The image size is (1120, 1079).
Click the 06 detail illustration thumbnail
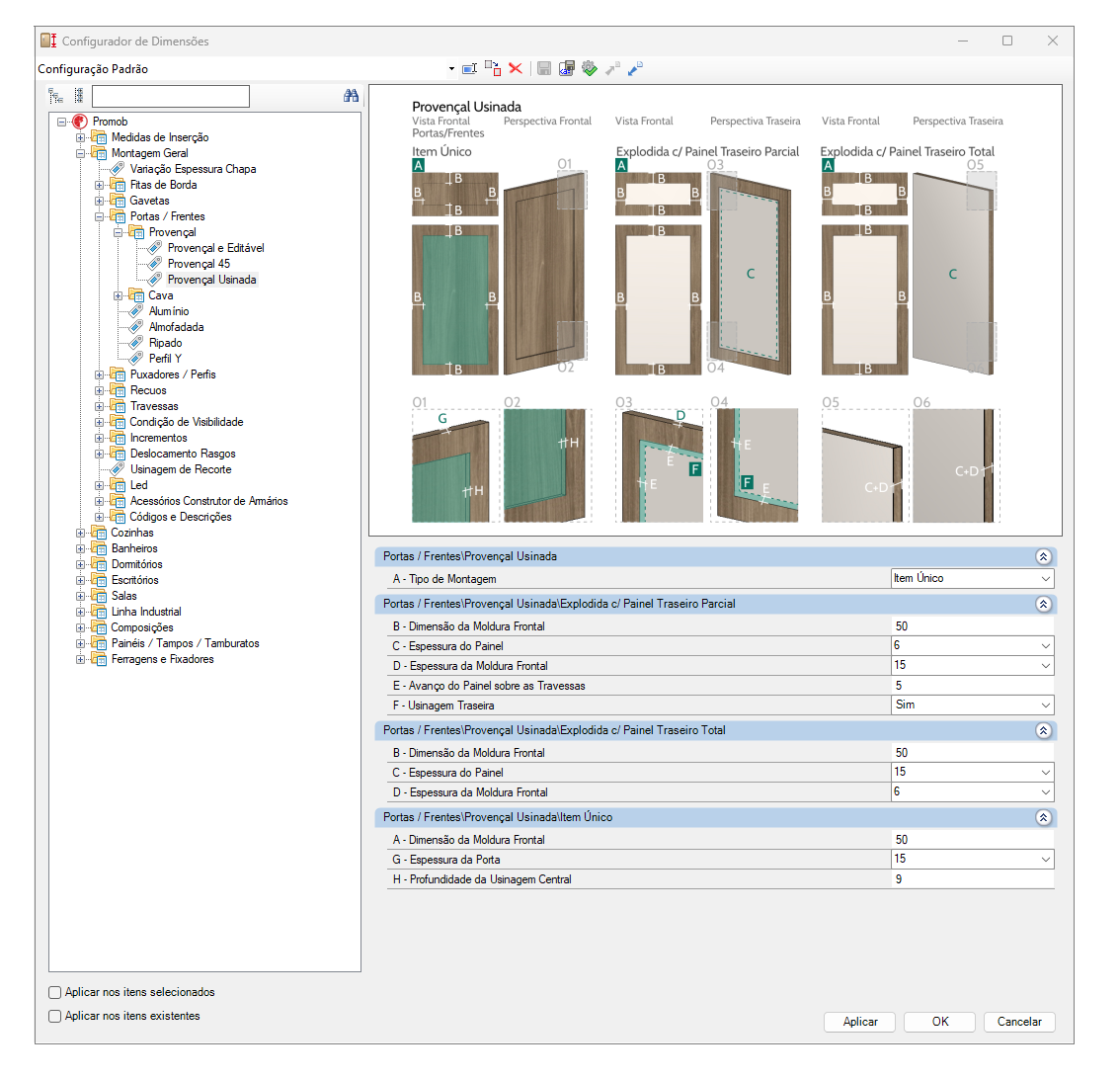(x=956, y=465)
